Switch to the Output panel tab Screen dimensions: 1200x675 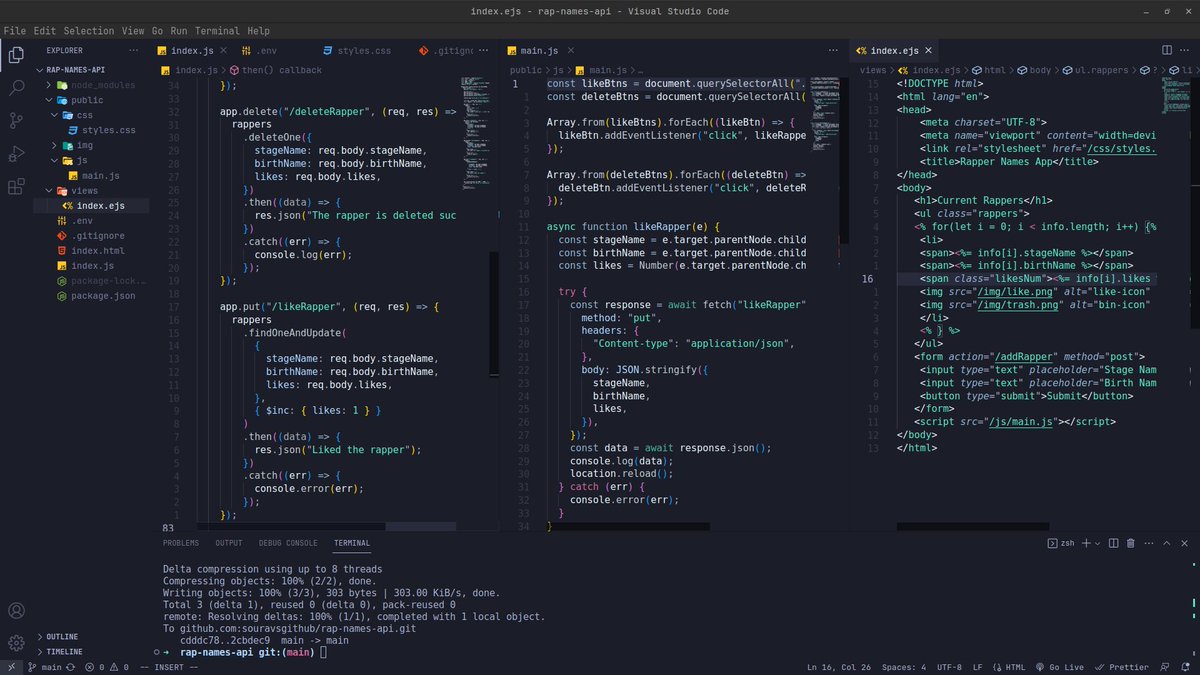(229, 543)
